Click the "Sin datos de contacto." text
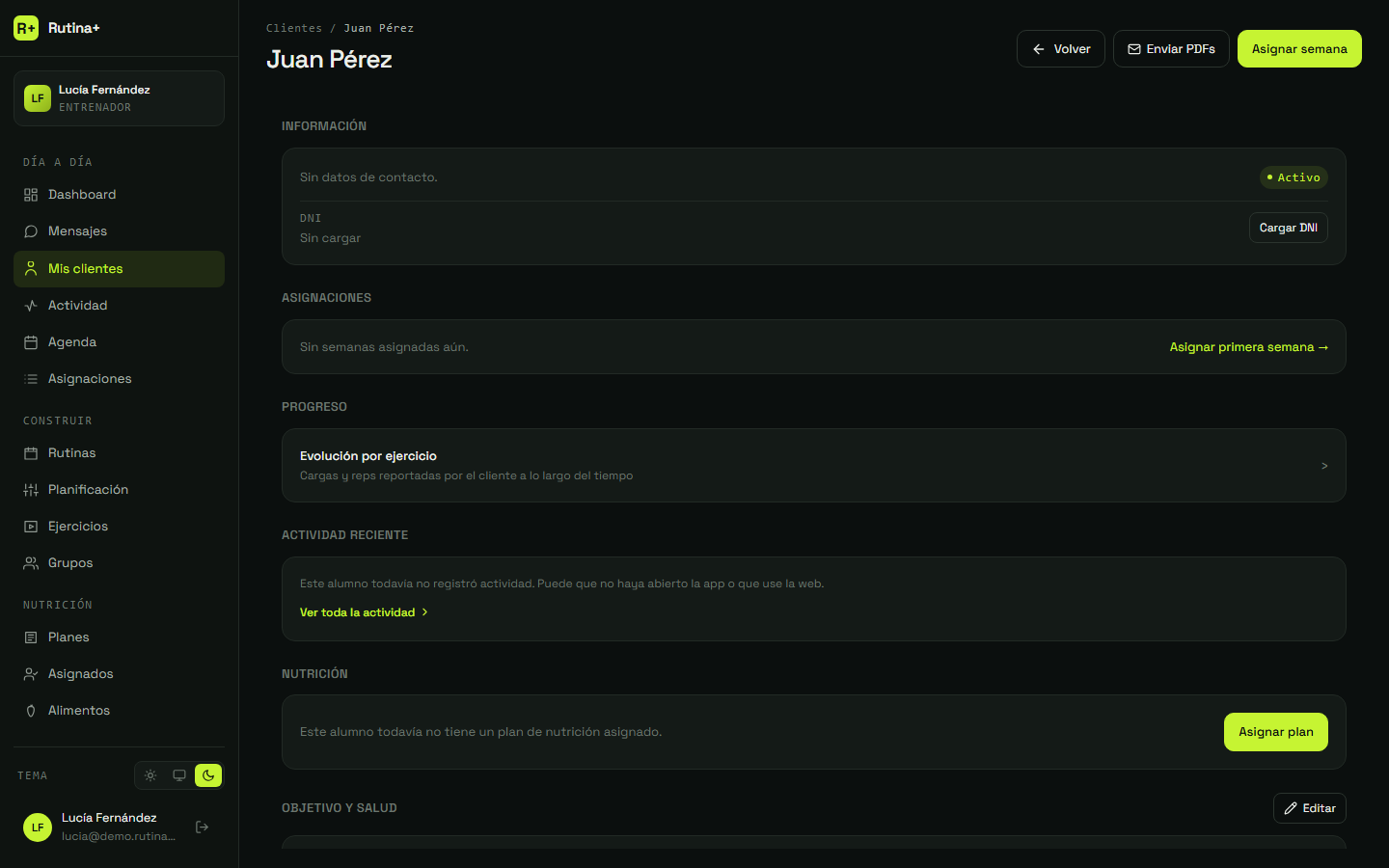 (x=368, y=177)
